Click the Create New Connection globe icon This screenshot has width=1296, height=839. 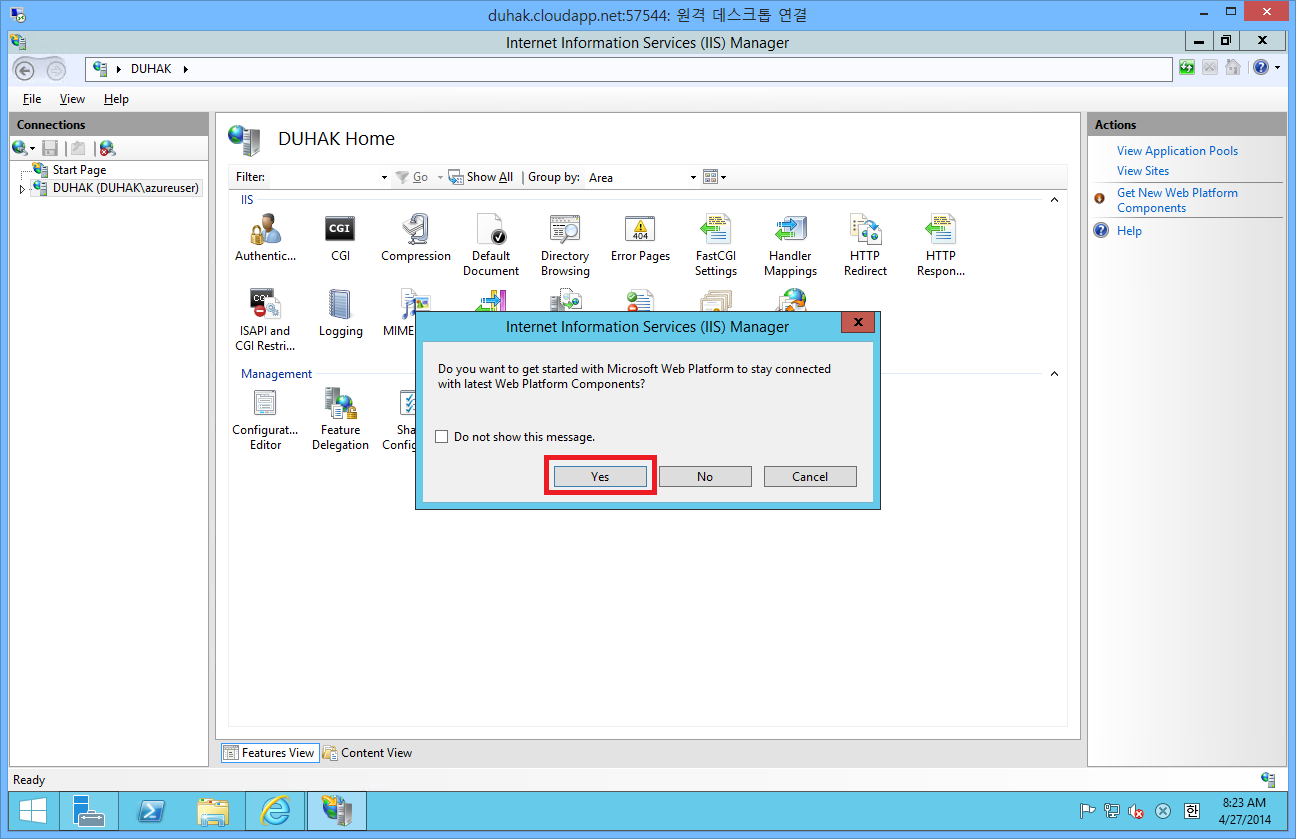pos(19,148)
